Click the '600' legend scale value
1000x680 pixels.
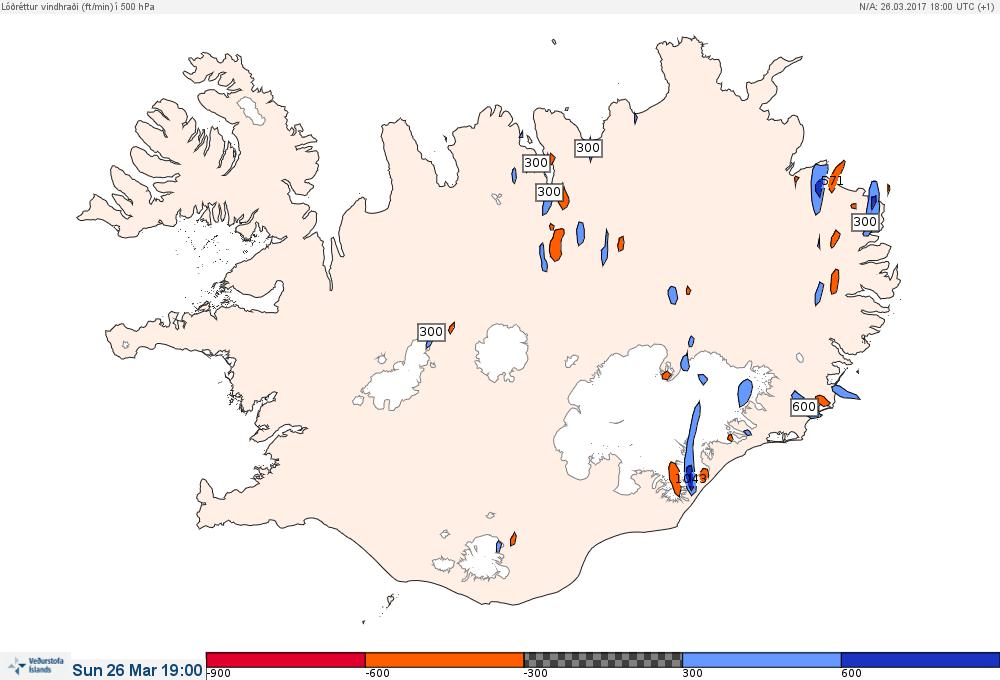[851, 674]
